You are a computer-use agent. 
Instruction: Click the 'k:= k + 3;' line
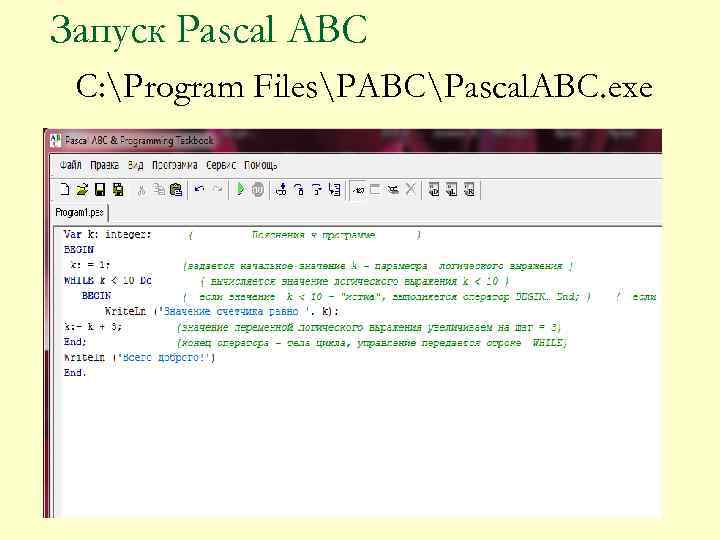93,327
